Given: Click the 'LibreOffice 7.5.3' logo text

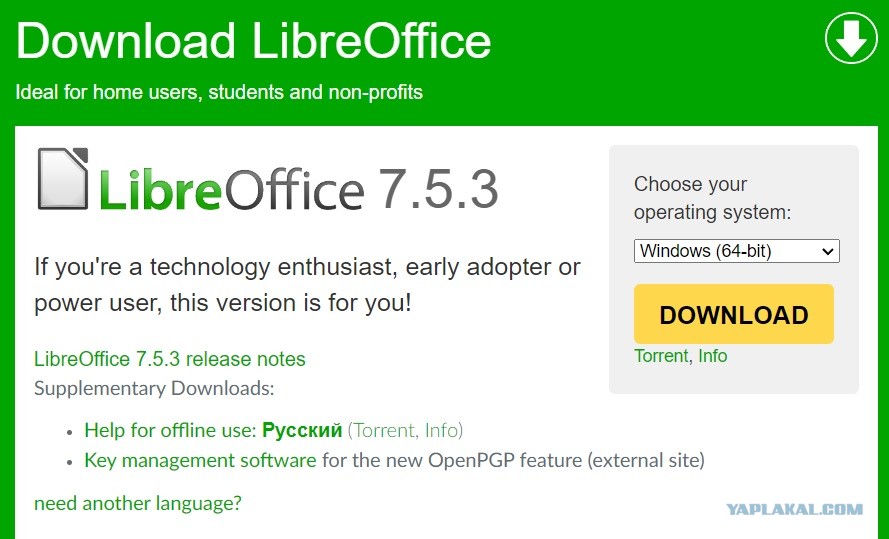Looking at the screenshot, I should pyautogui.click(x=298, y=188).
